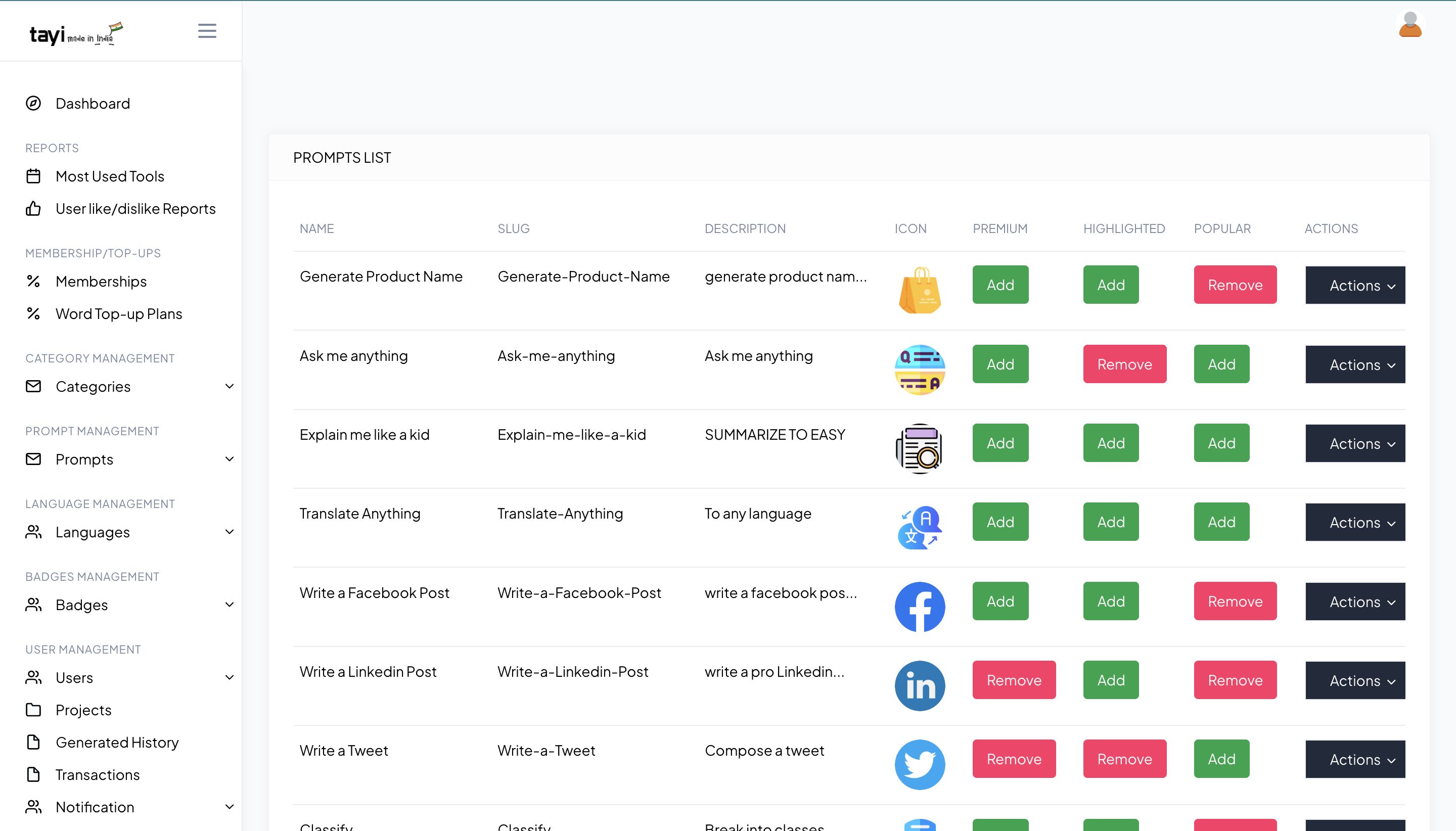Click the document search icon for Explain me like a kid
The width and height of the screenshot is (1456, 831).
pos(920,448)
